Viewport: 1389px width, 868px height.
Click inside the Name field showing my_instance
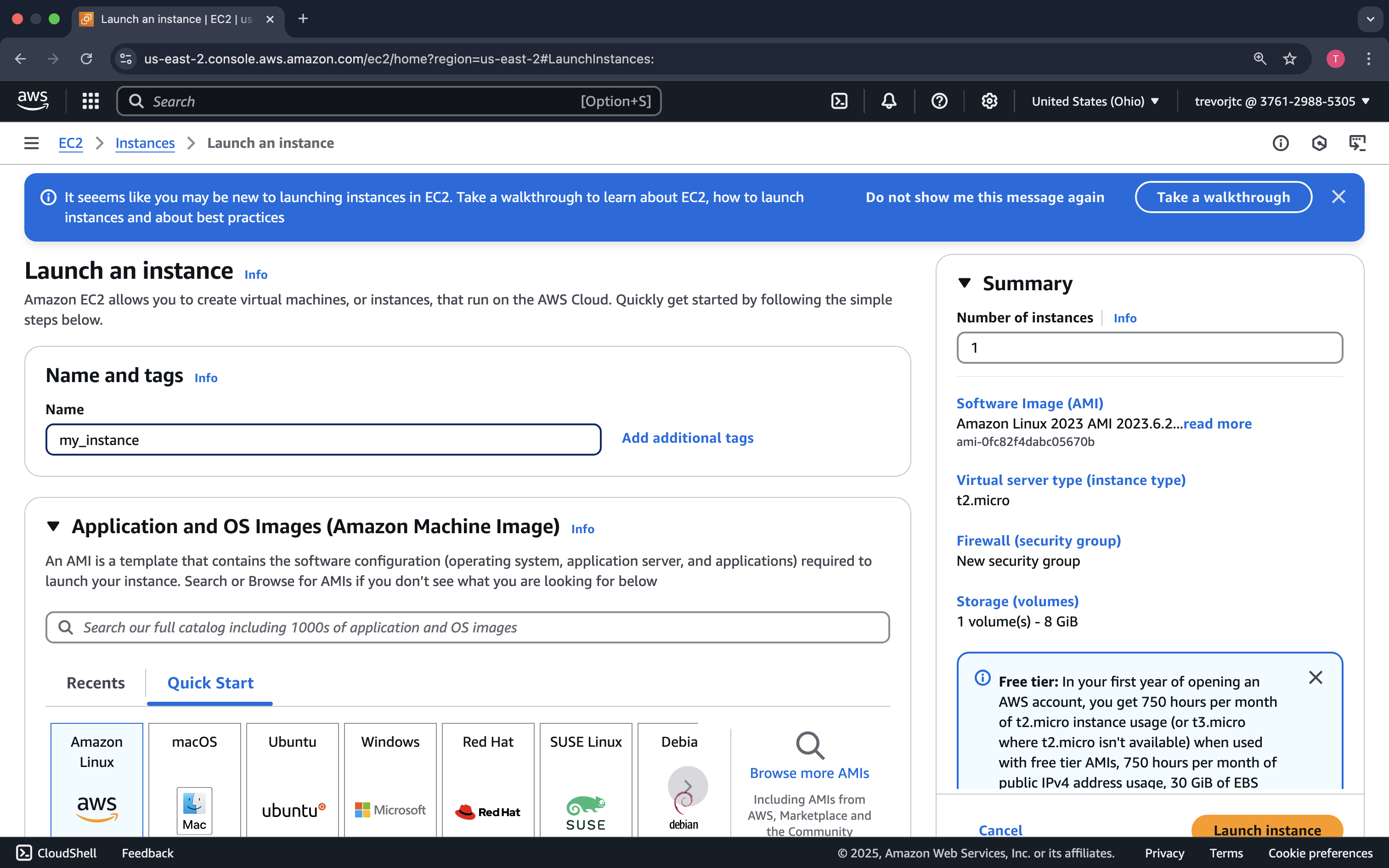pos(323,439)
